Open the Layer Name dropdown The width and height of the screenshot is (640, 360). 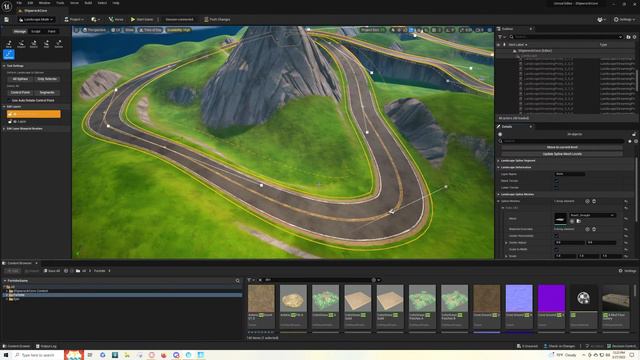(570, 174)
